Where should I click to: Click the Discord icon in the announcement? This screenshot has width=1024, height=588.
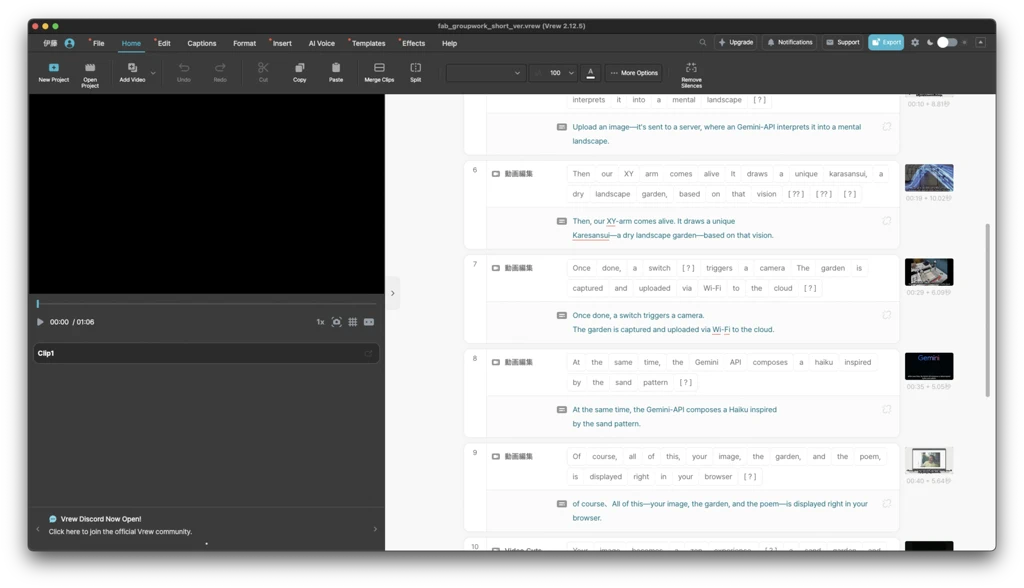pos(53,519)
